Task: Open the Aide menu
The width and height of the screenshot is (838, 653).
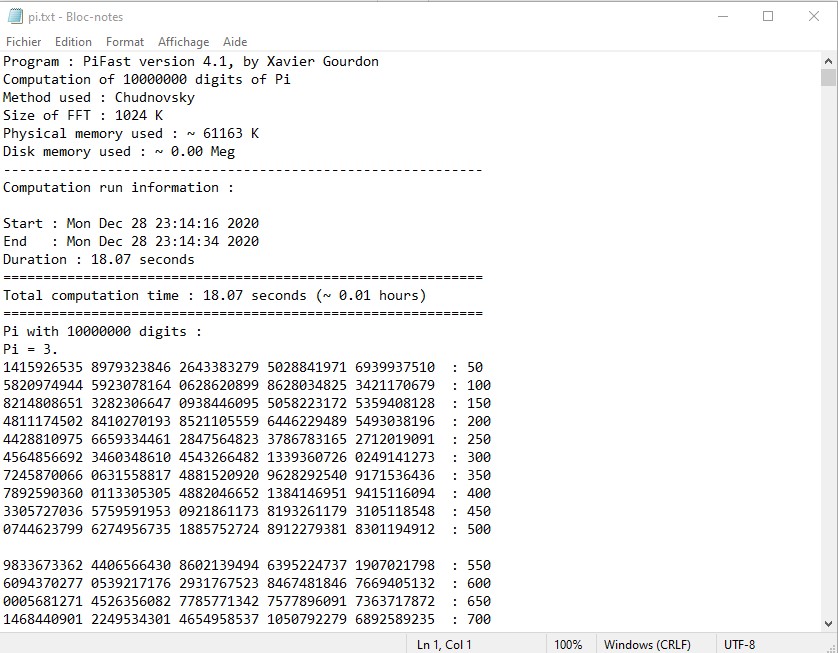Action: [235, 42]
